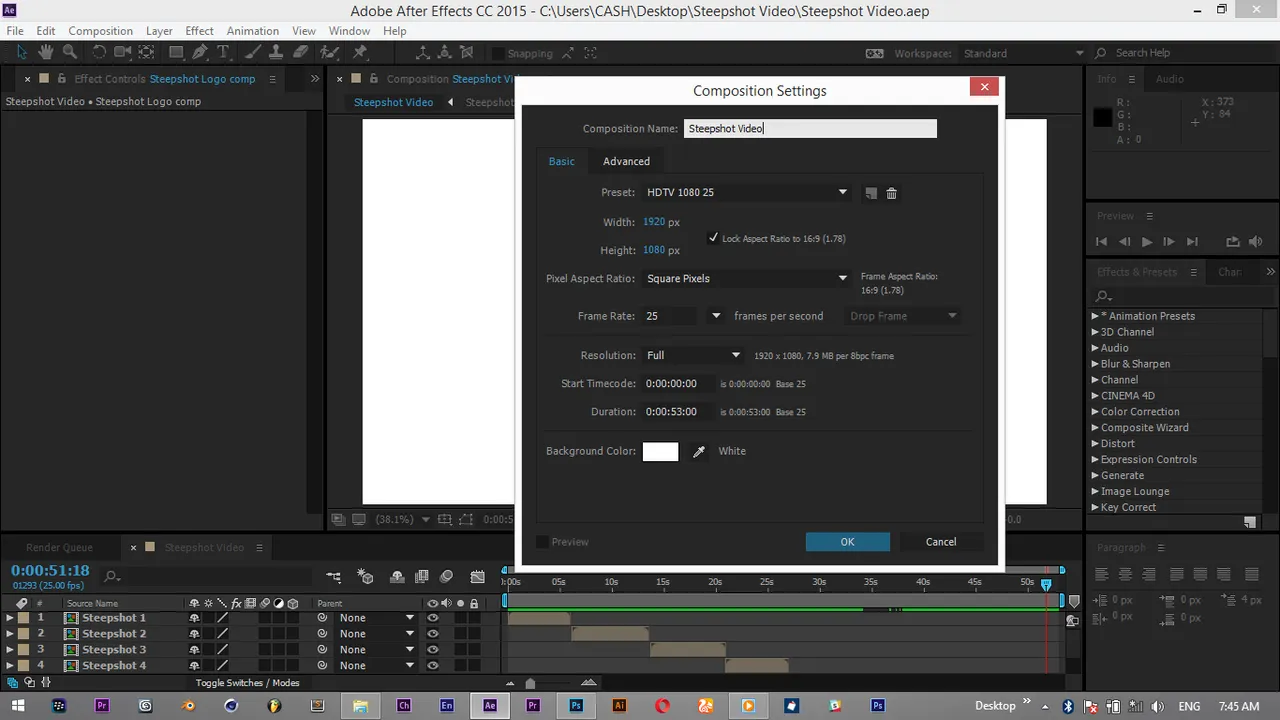This screenshot has height=720, width=1280.
Task: Select the Horizontal Type tool
Action: tap(223, 53)
